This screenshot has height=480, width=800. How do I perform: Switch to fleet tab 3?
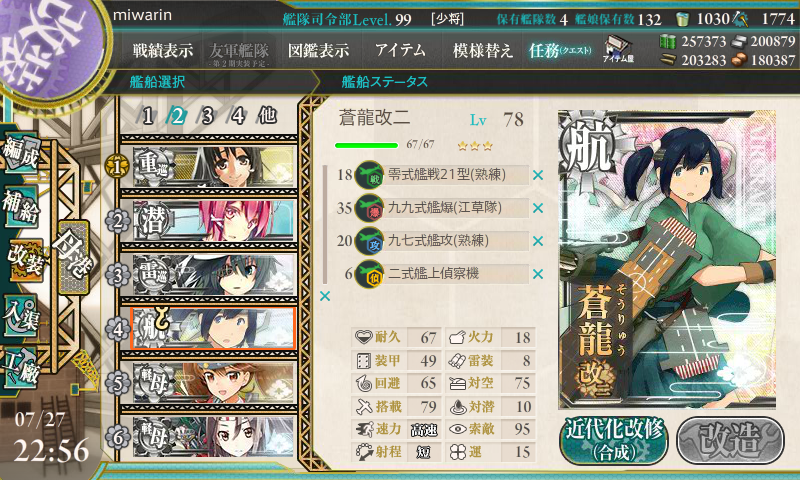click(207, 116)
